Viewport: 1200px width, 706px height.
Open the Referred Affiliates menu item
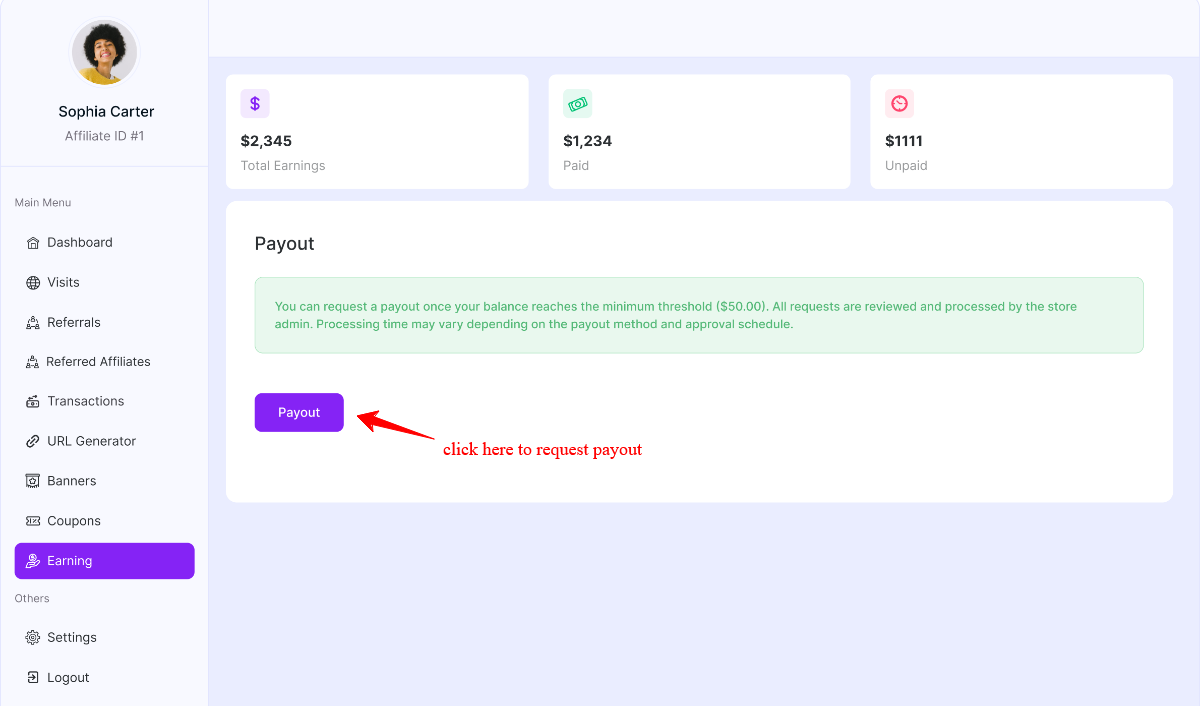coord(98,362)
